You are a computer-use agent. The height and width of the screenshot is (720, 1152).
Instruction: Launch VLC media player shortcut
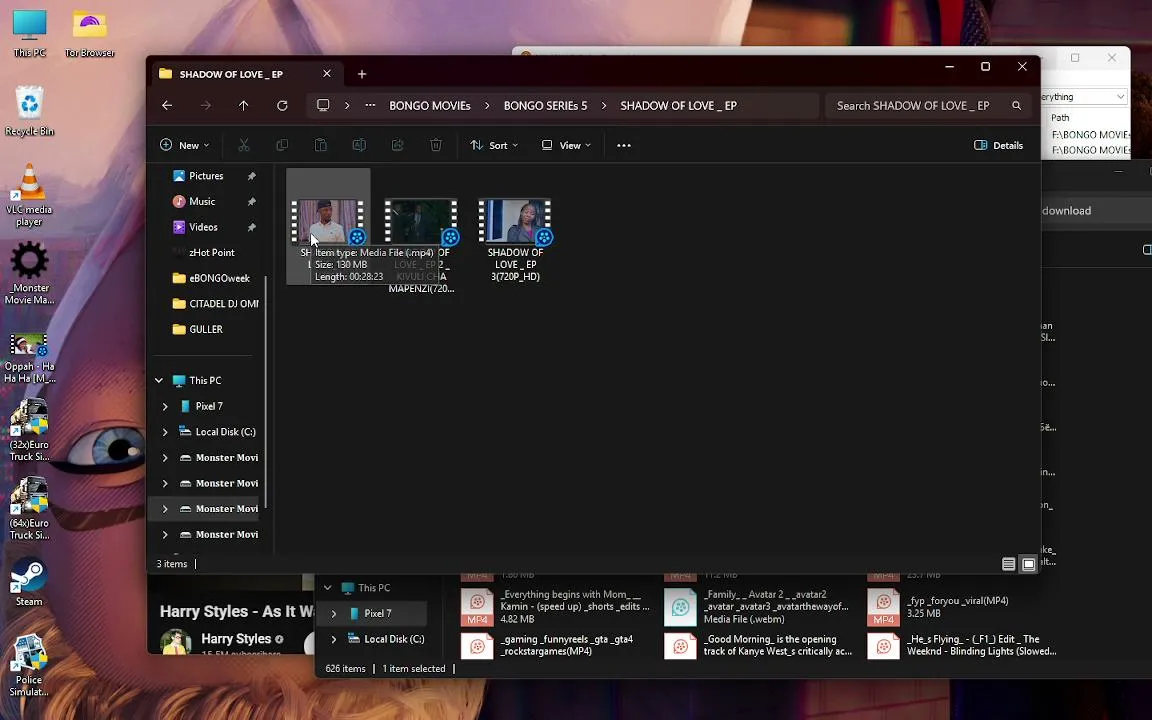(x=29, y=195)
